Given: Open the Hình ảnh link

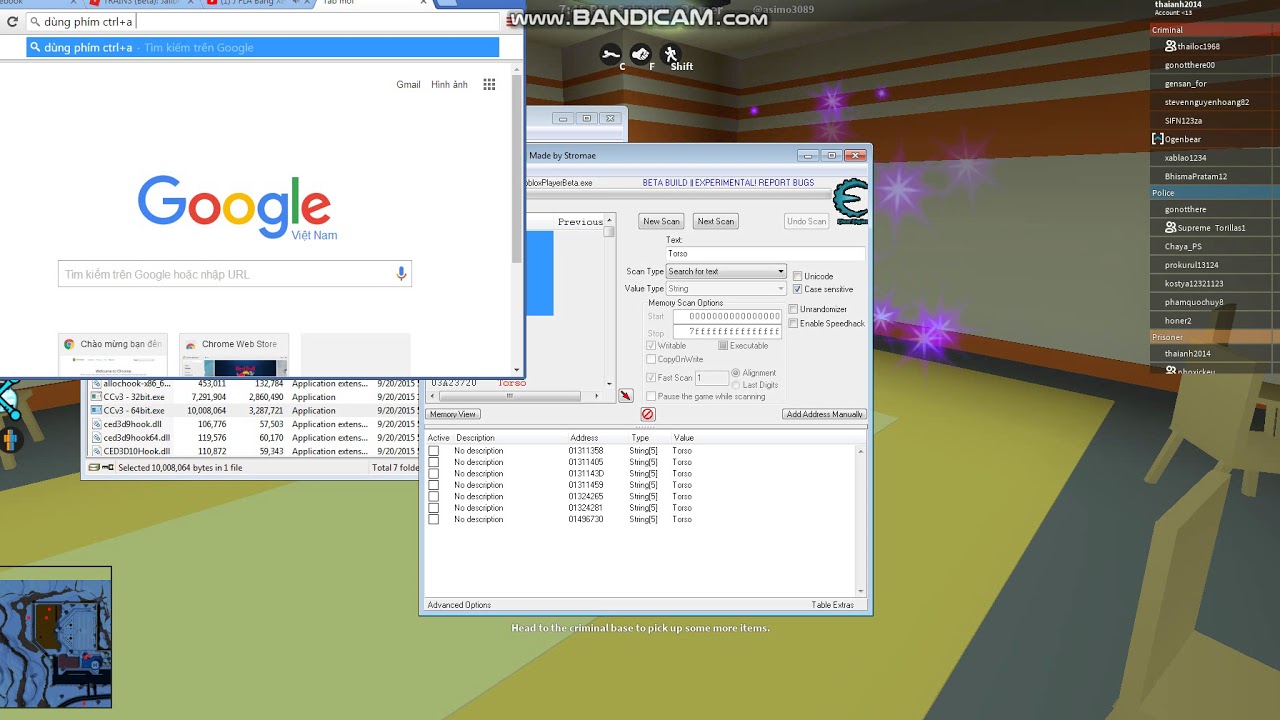Looking at the screenshot, I should (x=449, y=85).
